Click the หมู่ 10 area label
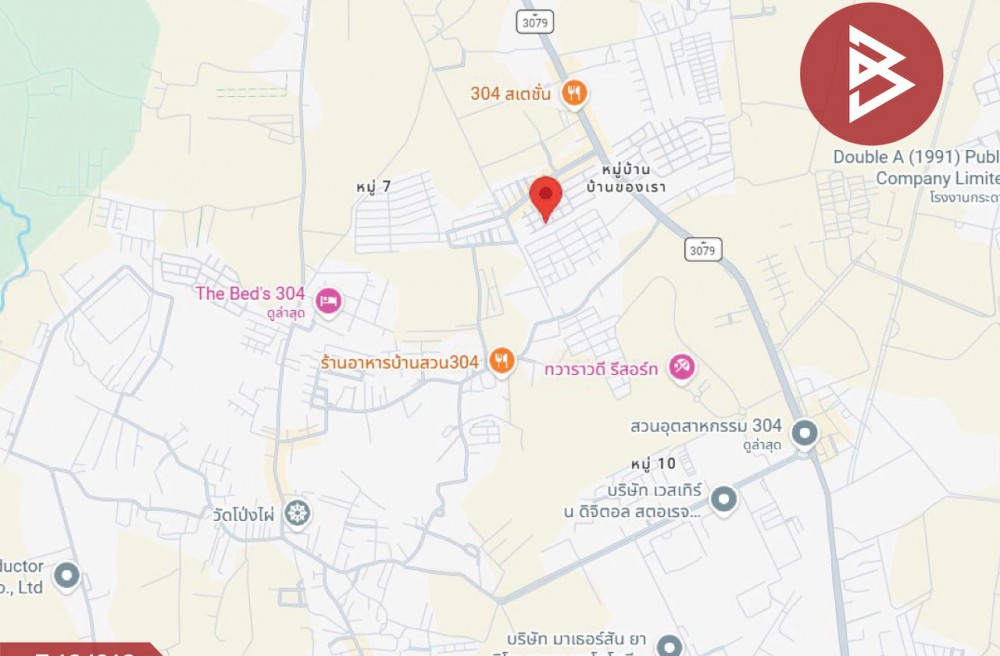The image size is (1000, 656). click(x=654, y=463)
